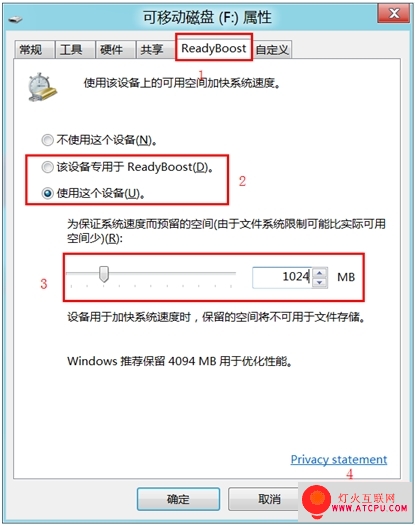The image size is (417, 527).
Task: Click the 确定 button
Action: tap(178, 499)
